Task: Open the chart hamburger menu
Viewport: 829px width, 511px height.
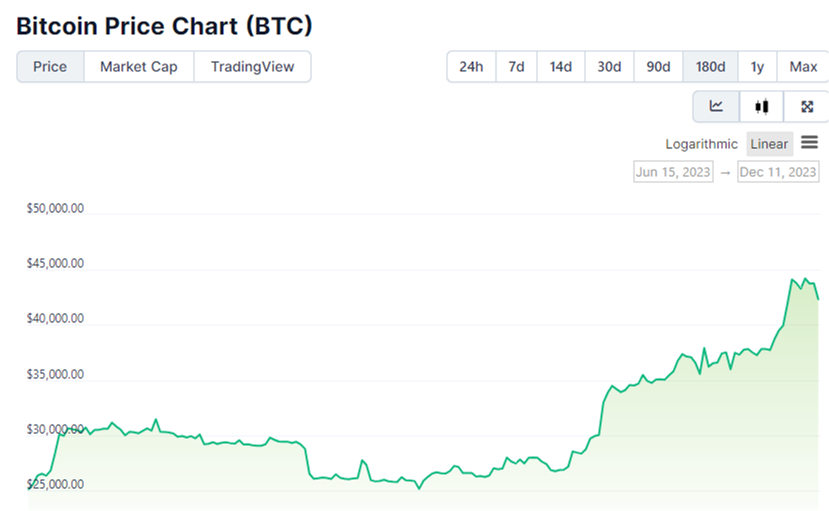Action: click(x=809, y=143)
